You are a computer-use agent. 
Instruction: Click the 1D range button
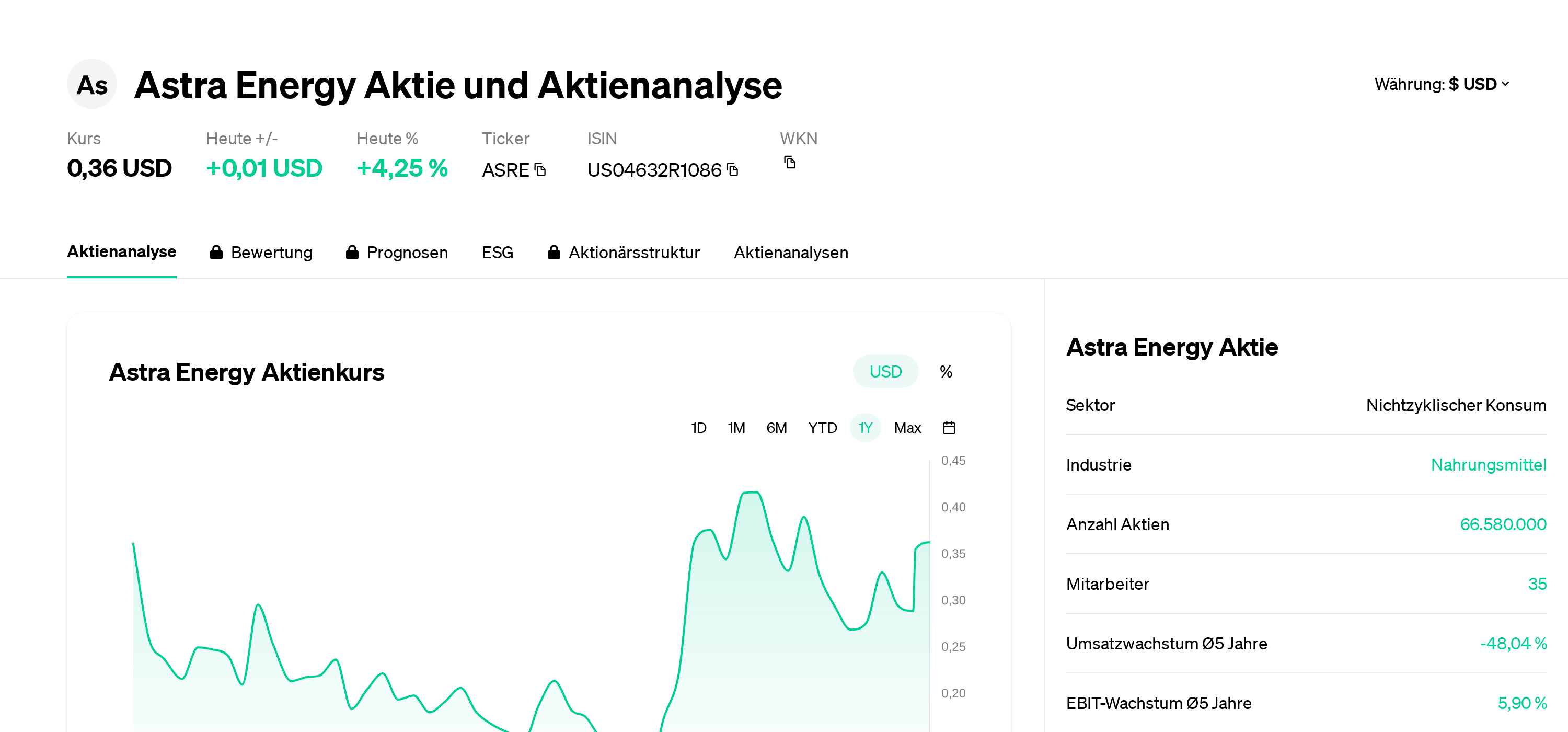click(x=699, y=428)
